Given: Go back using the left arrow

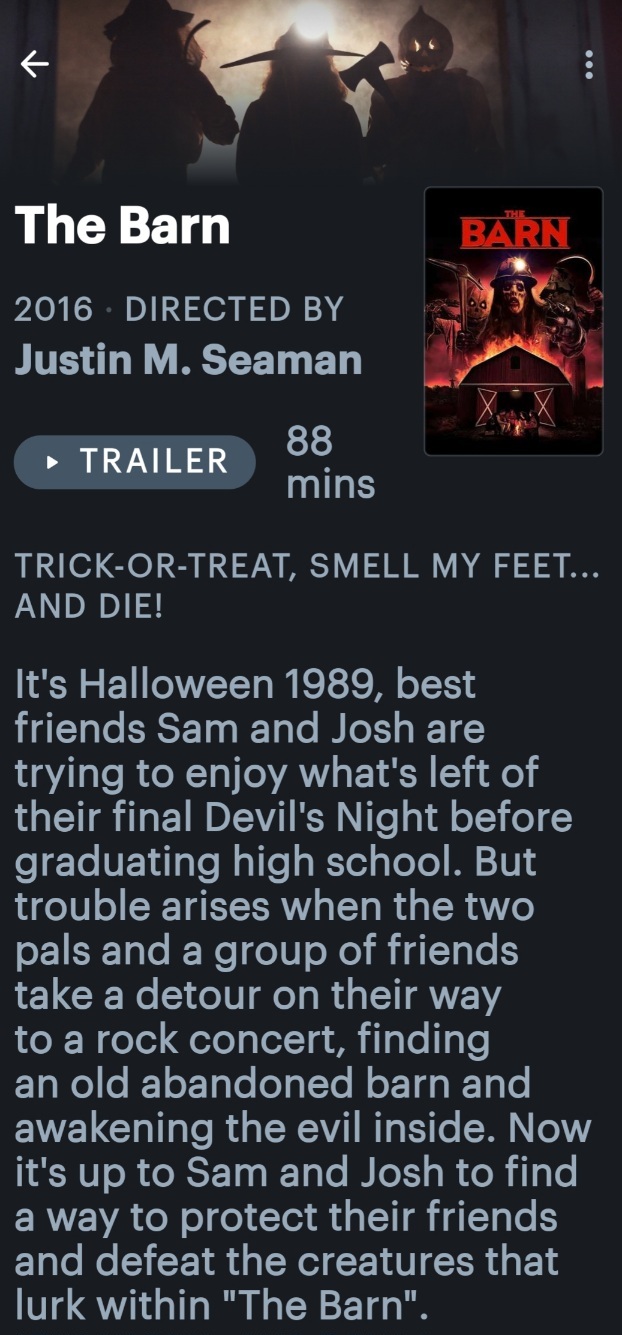Looking at the screenshot, I should coord(34,64).
